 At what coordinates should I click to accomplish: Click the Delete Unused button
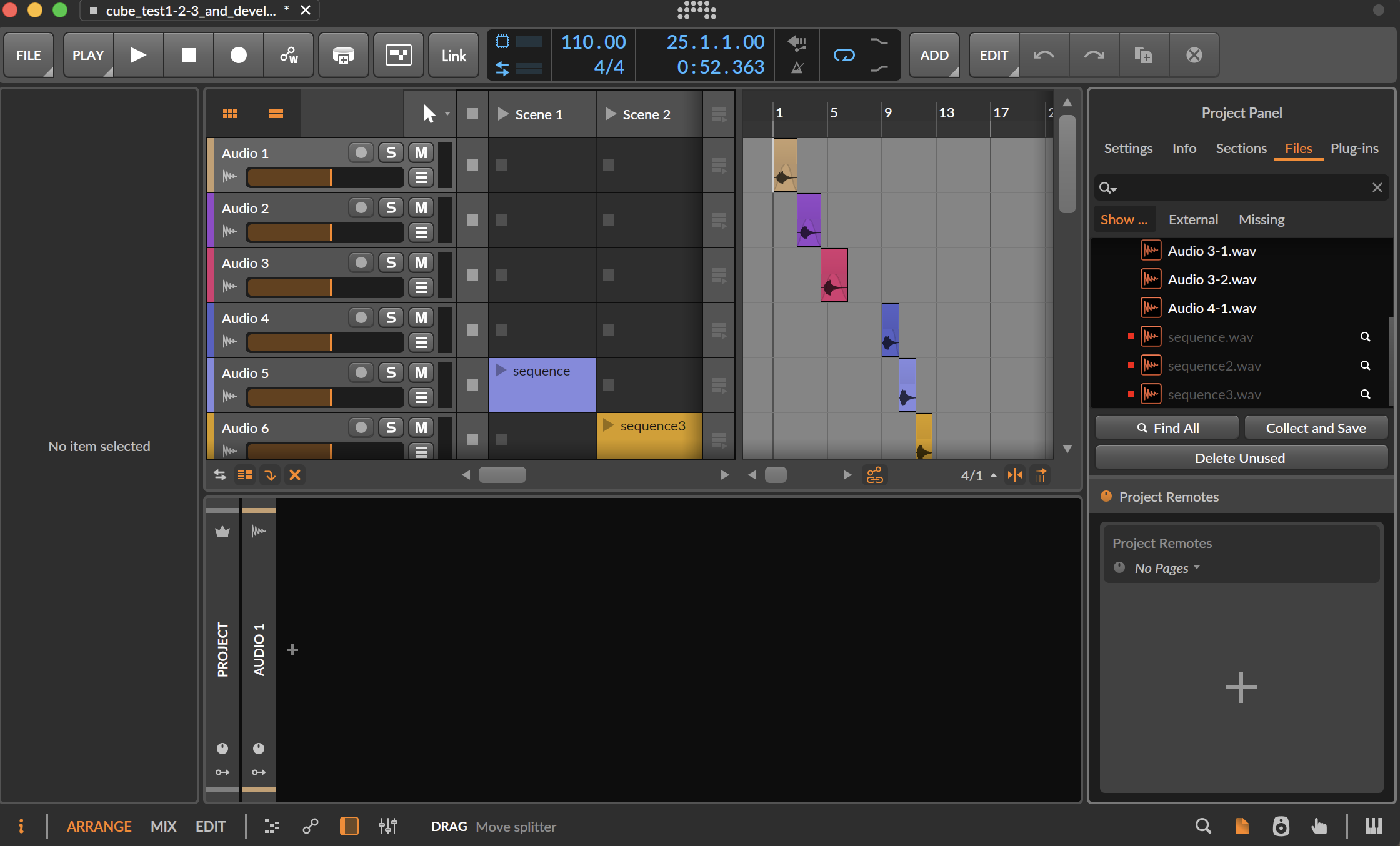(1241, 458)
